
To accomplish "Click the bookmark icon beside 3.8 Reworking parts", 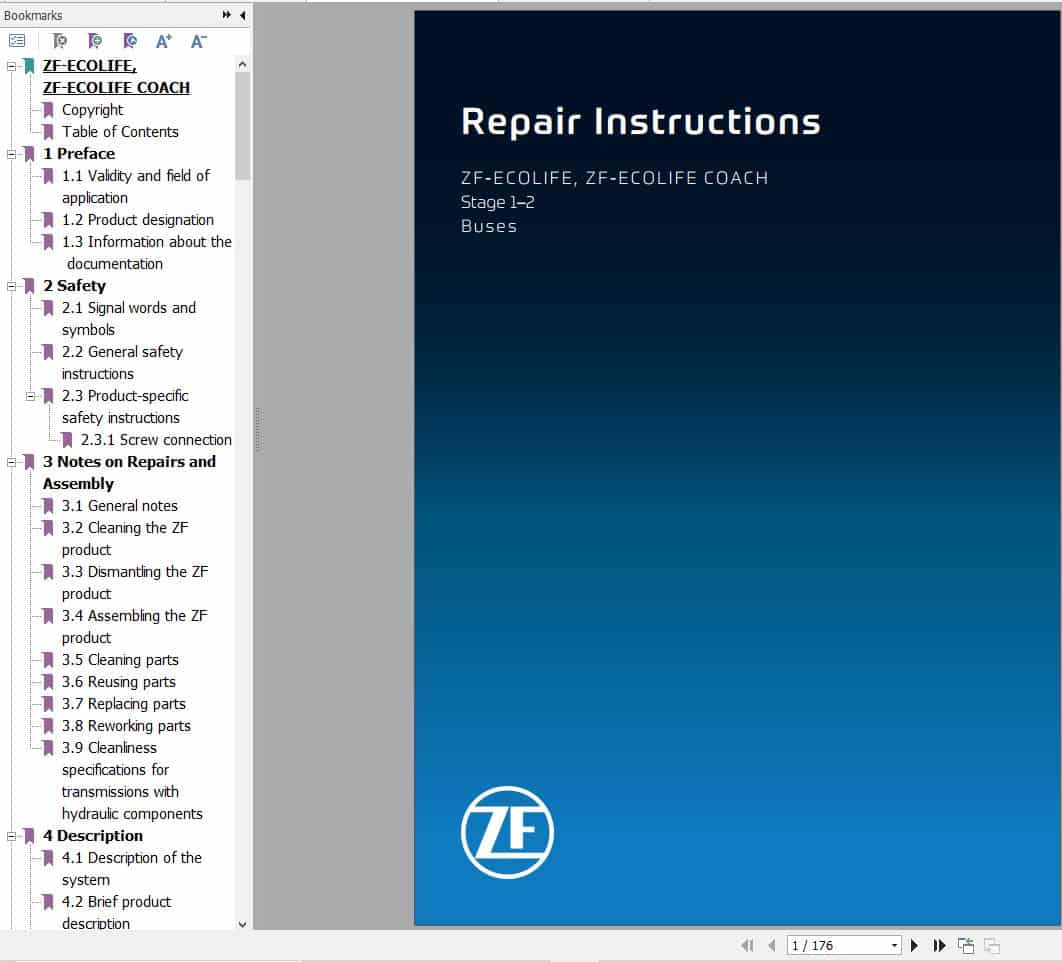I will click(48, 726).
